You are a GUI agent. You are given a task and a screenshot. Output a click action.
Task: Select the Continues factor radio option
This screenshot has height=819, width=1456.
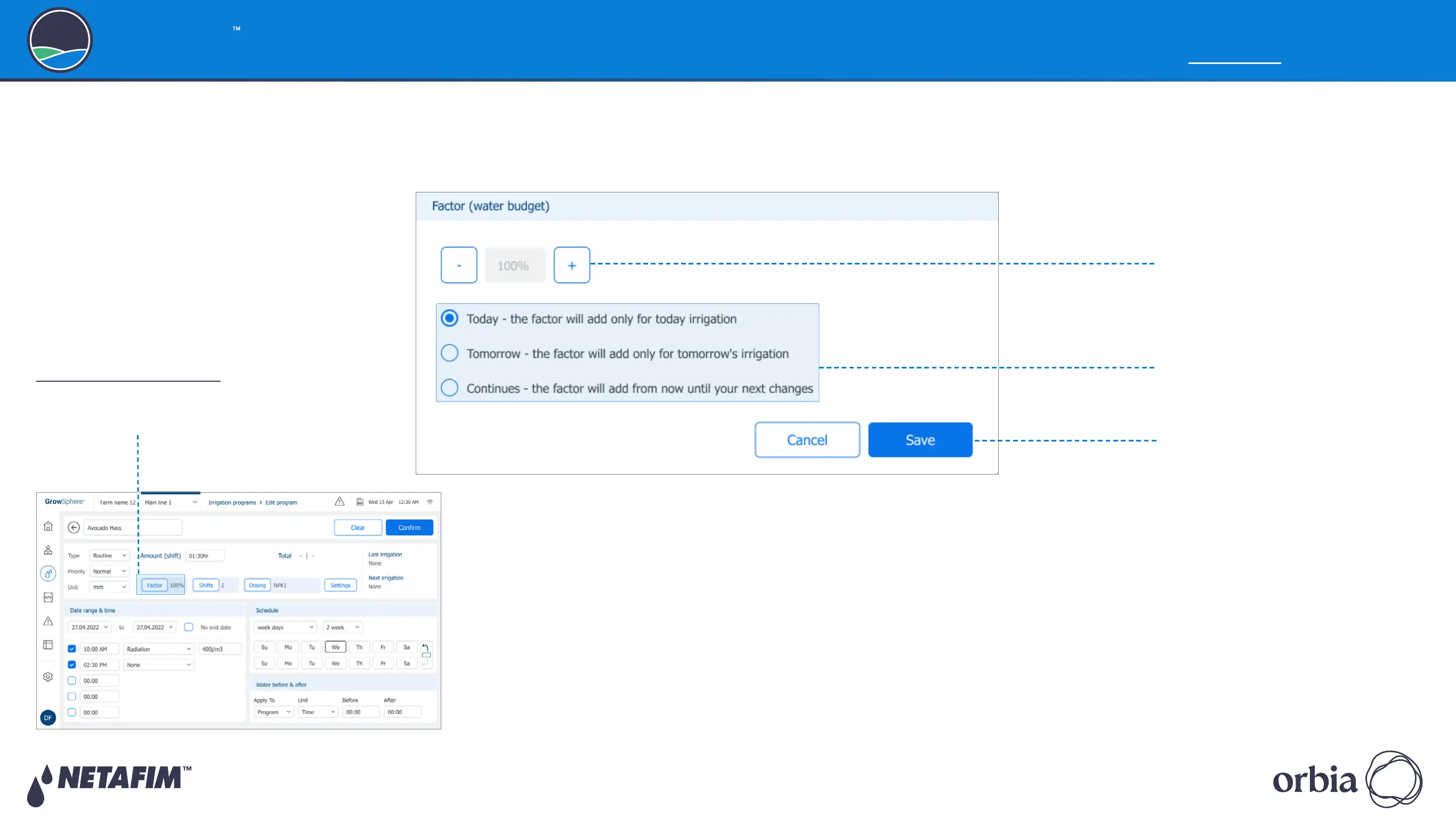tap(449, 388)
